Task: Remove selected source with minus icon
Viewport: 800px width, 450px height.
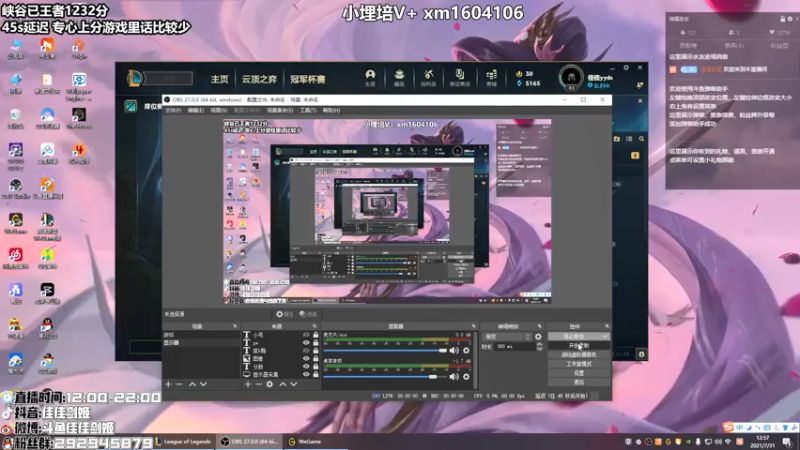Action: 258,384
